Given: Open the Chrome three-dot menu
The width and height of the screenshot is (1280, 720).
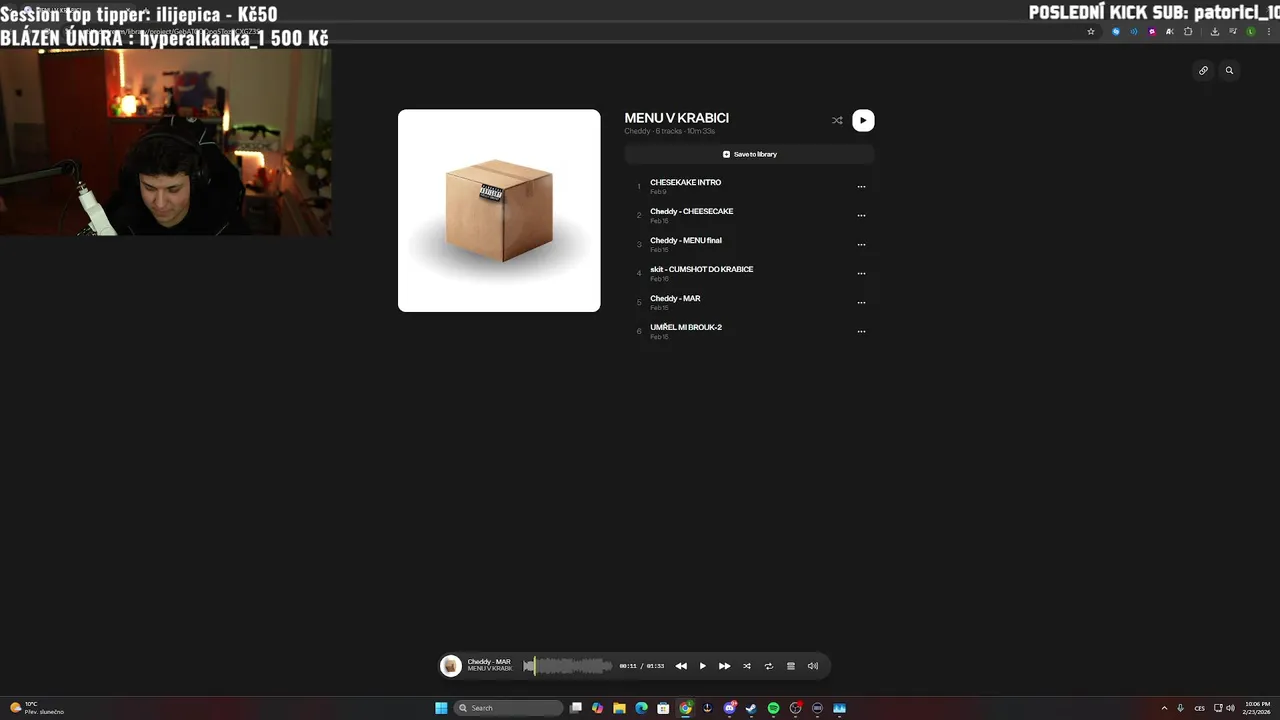Looking at the screenshot, I should [1267, 31].
